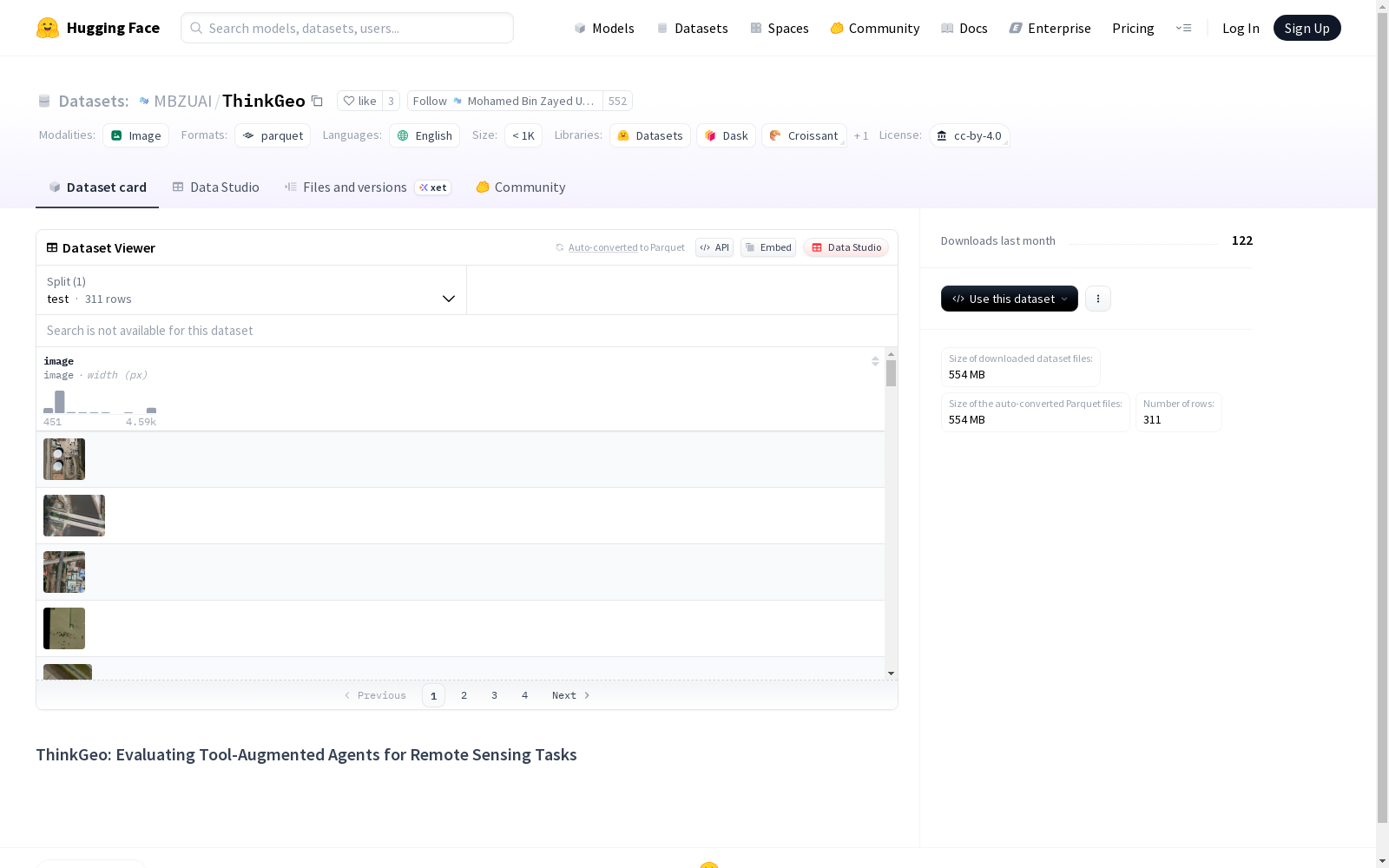
Task: Expand the Use this dataset dropdown
Action: pos(1009,299)
